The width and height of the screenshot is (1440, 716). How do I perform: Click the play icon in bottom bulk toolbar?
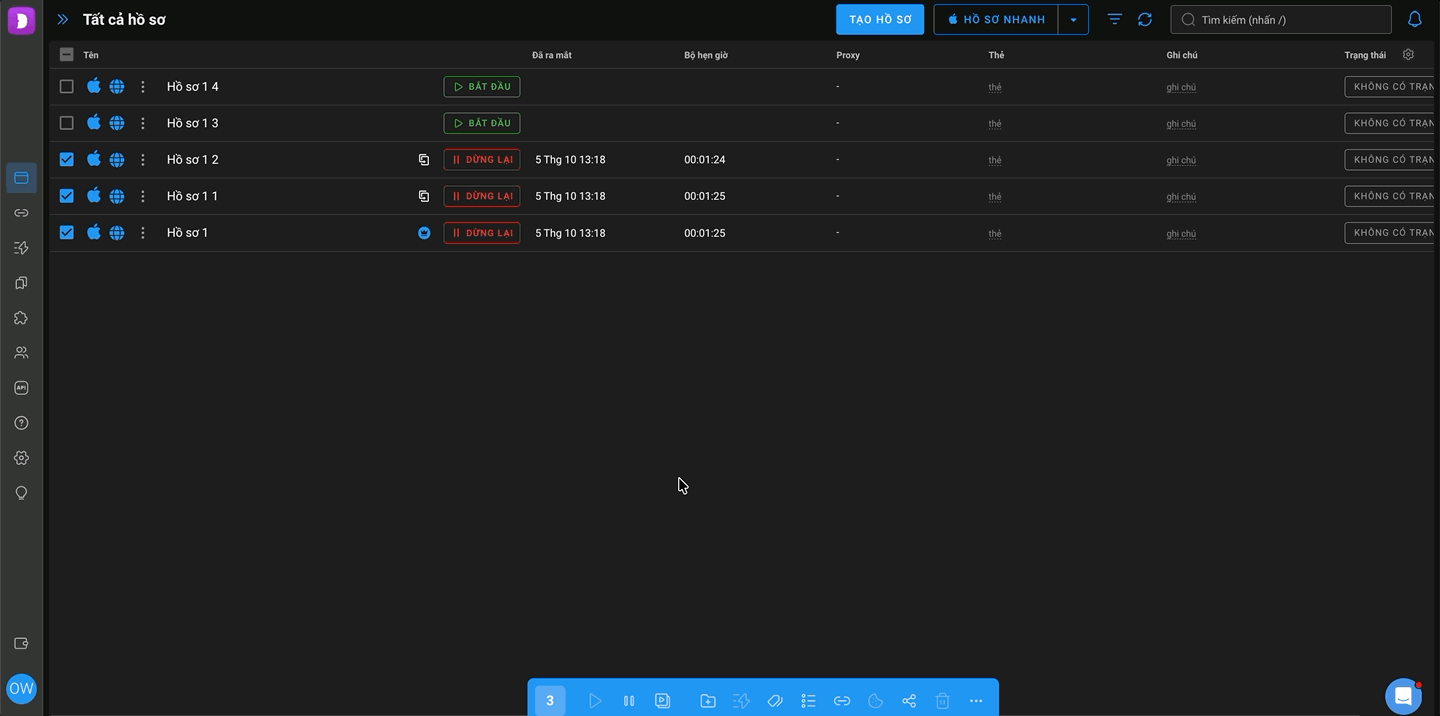coord(595,701)
